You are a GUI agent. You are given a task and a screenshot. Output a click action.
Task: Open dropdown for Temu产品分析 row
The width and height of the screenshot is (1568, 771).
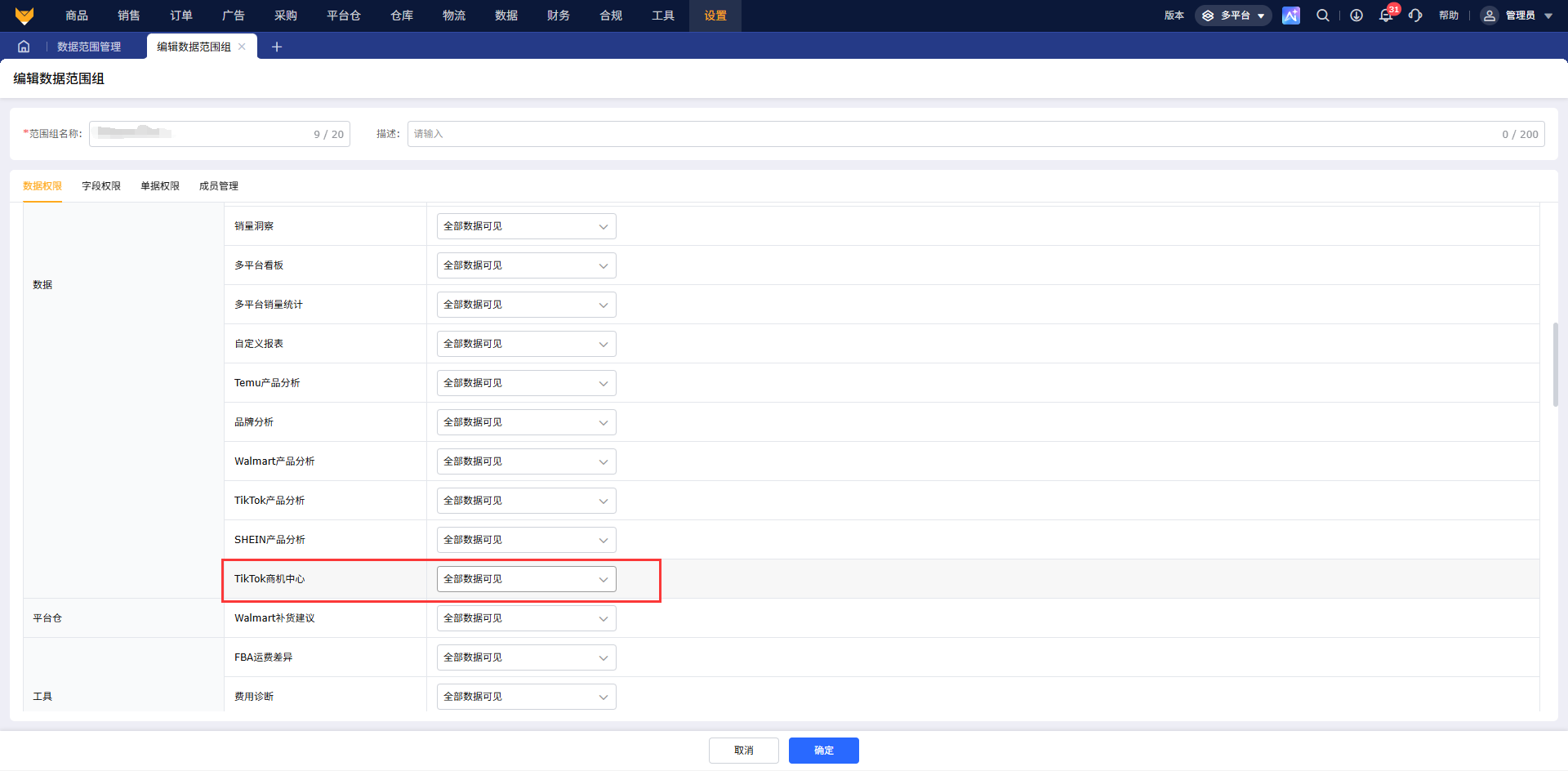527,383
